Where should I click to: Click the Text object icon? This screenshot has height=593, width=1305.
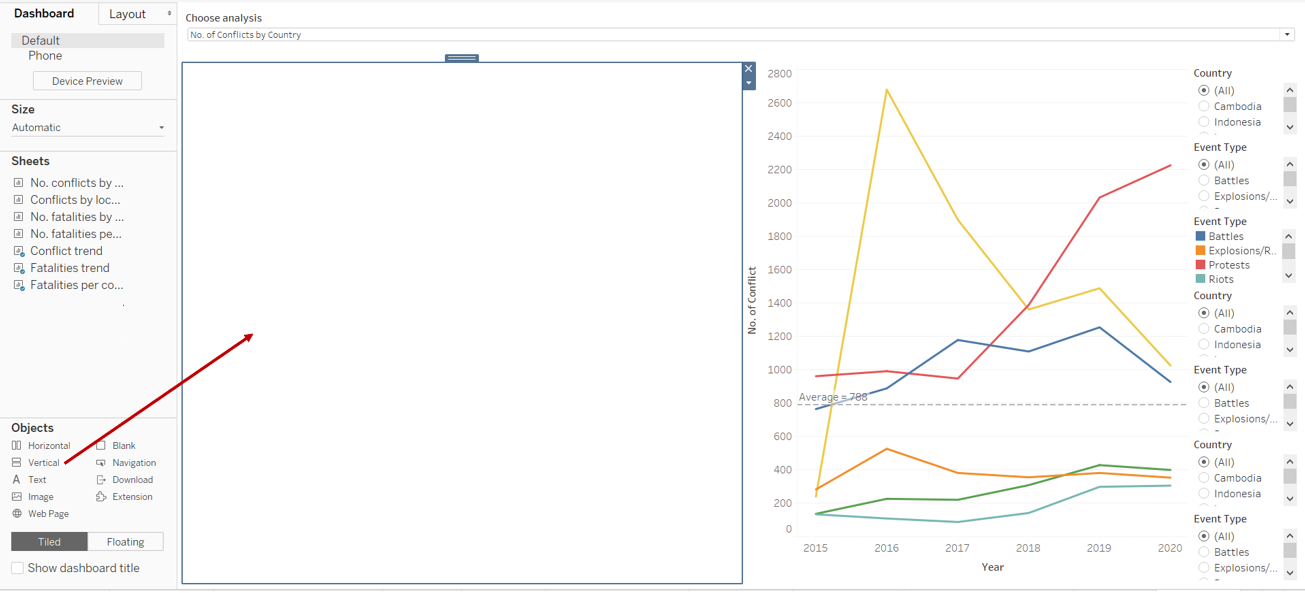pos(17,480)
